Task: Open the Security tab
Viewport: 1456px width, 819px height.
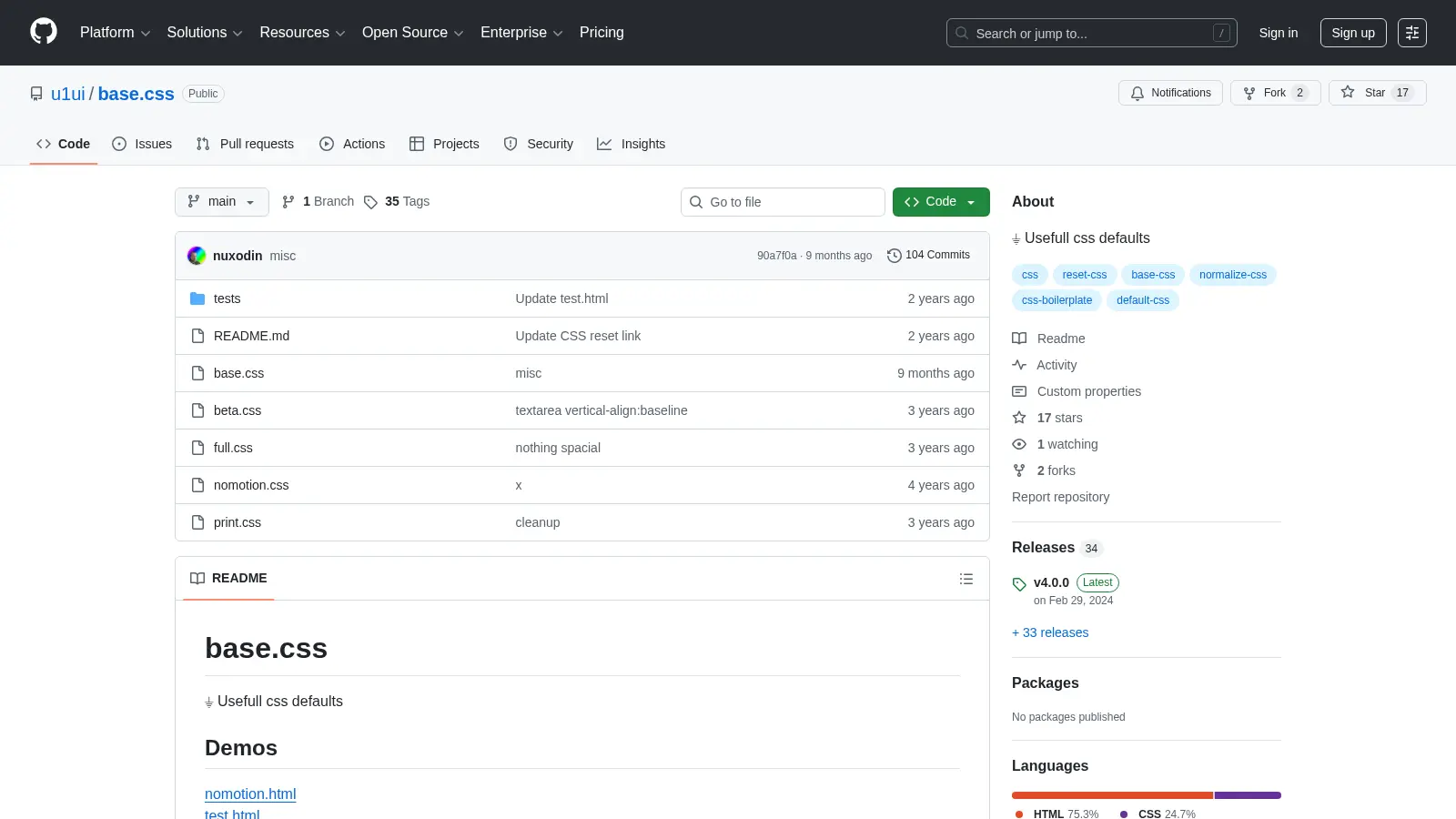Action: click(x=539, y=144)
